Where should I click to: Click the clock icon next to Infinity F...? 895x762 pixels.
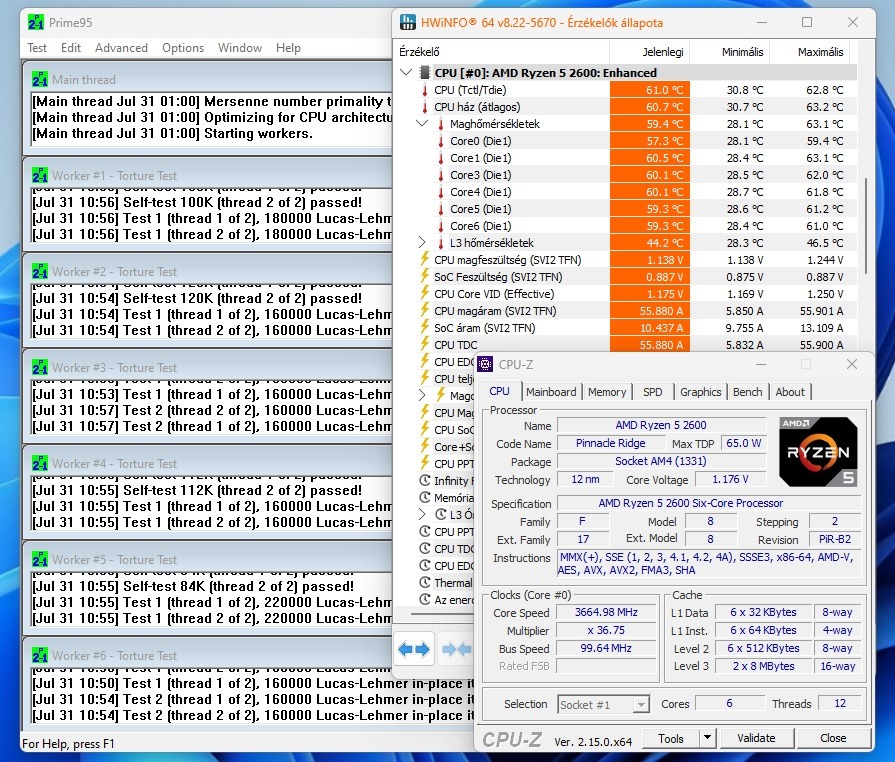425,481
